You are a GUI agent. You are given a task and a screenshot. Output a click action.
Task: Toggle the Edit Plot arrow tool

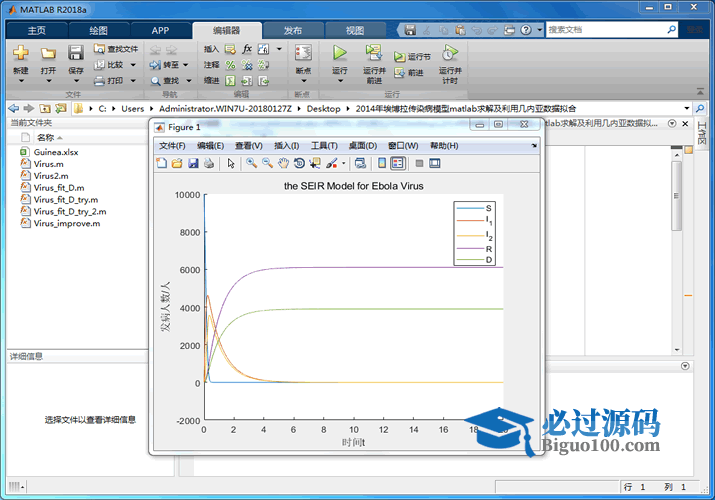[230, 163]
